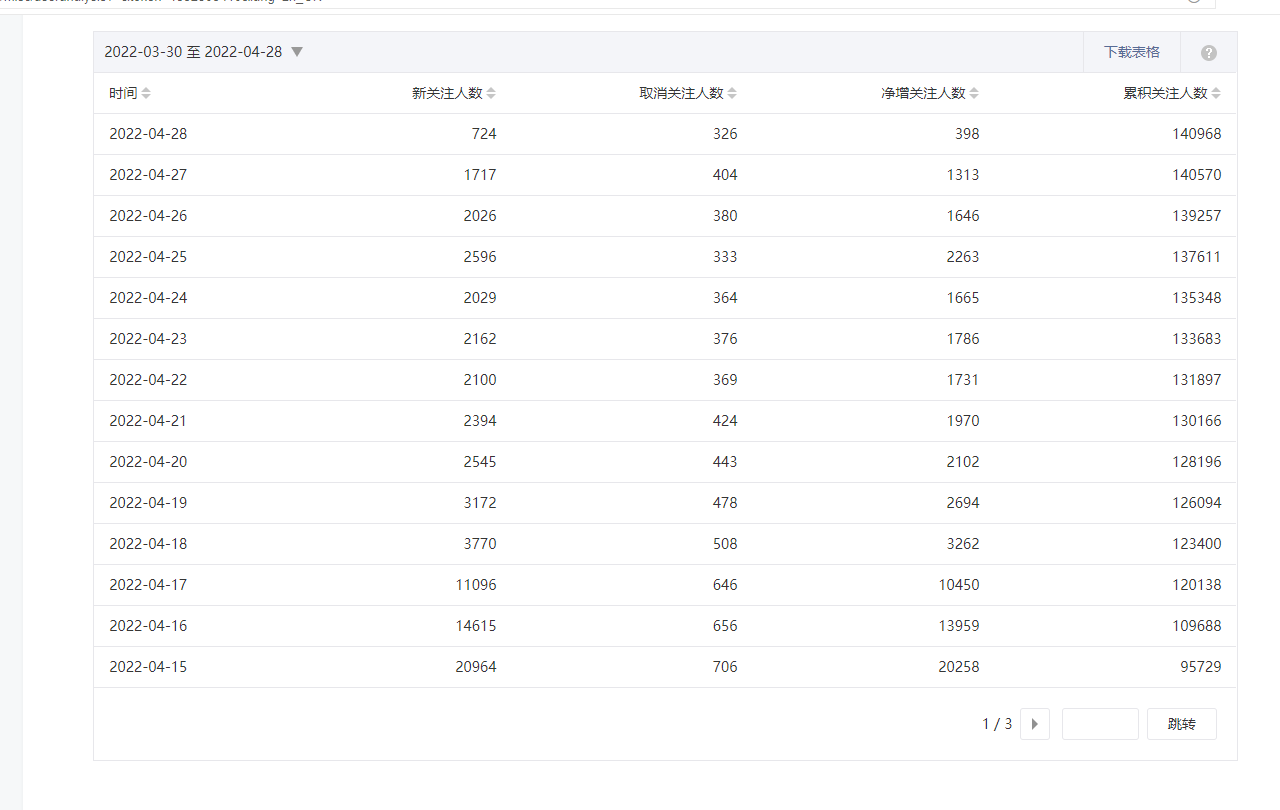This screenshot has height=810, width=1280.
Task: Sort by 取消关注人数 column arrows
Action: (x=732, y=93)
